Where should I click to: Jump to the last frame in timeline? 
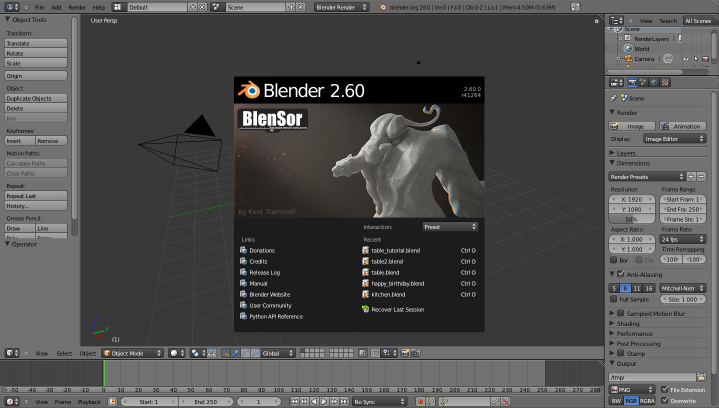[x=344, y=402]
